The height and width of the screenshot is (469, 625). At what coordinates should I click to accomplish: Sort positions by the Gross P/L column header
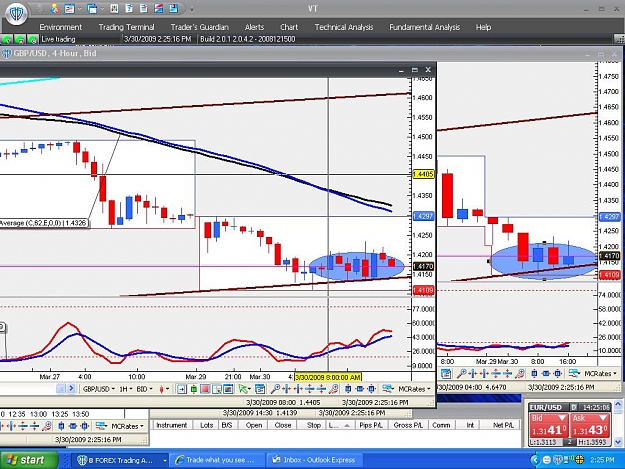pos(408,425)
